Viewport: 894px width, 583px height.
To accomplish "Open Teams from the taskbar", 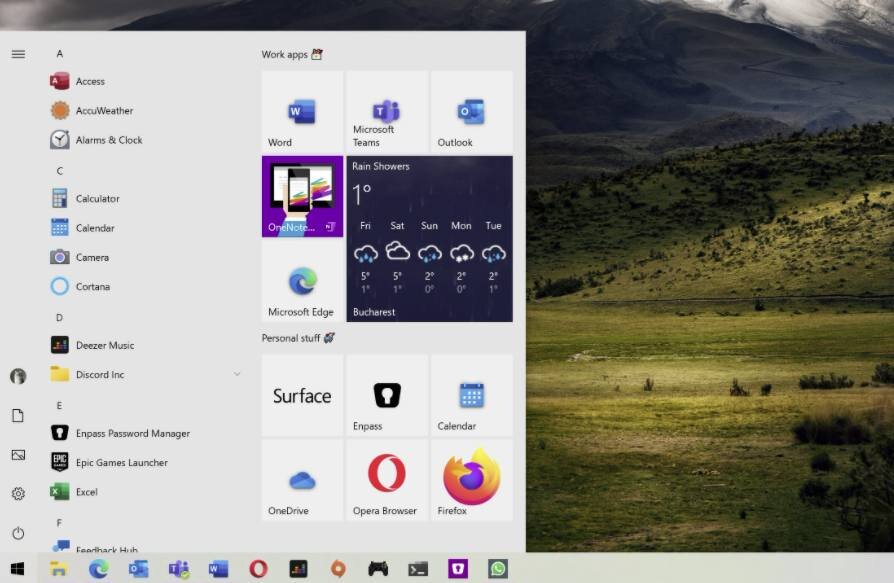I will (x=178, y=568).
